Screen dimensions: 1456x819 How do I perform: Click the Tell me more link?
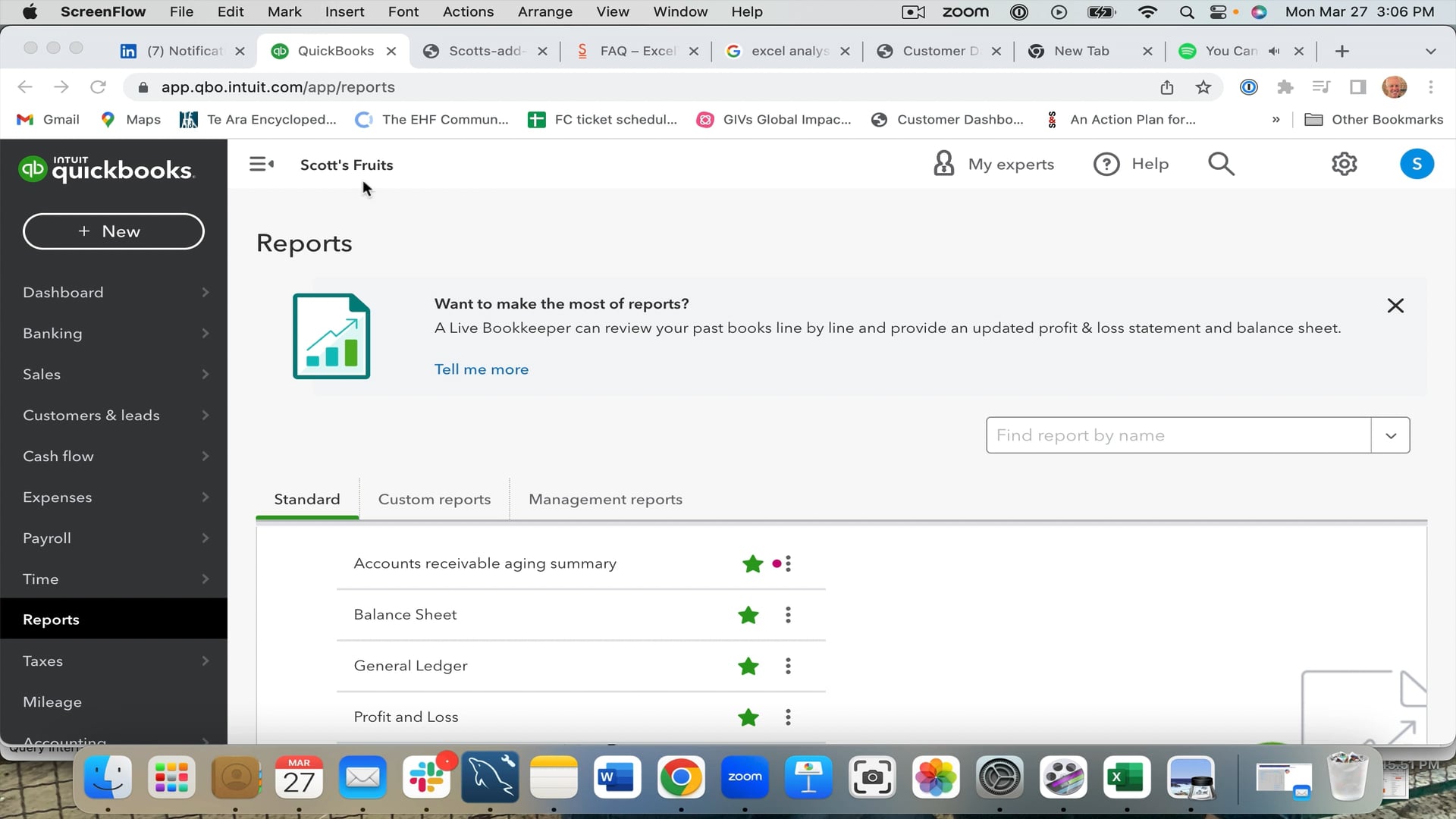481,369
